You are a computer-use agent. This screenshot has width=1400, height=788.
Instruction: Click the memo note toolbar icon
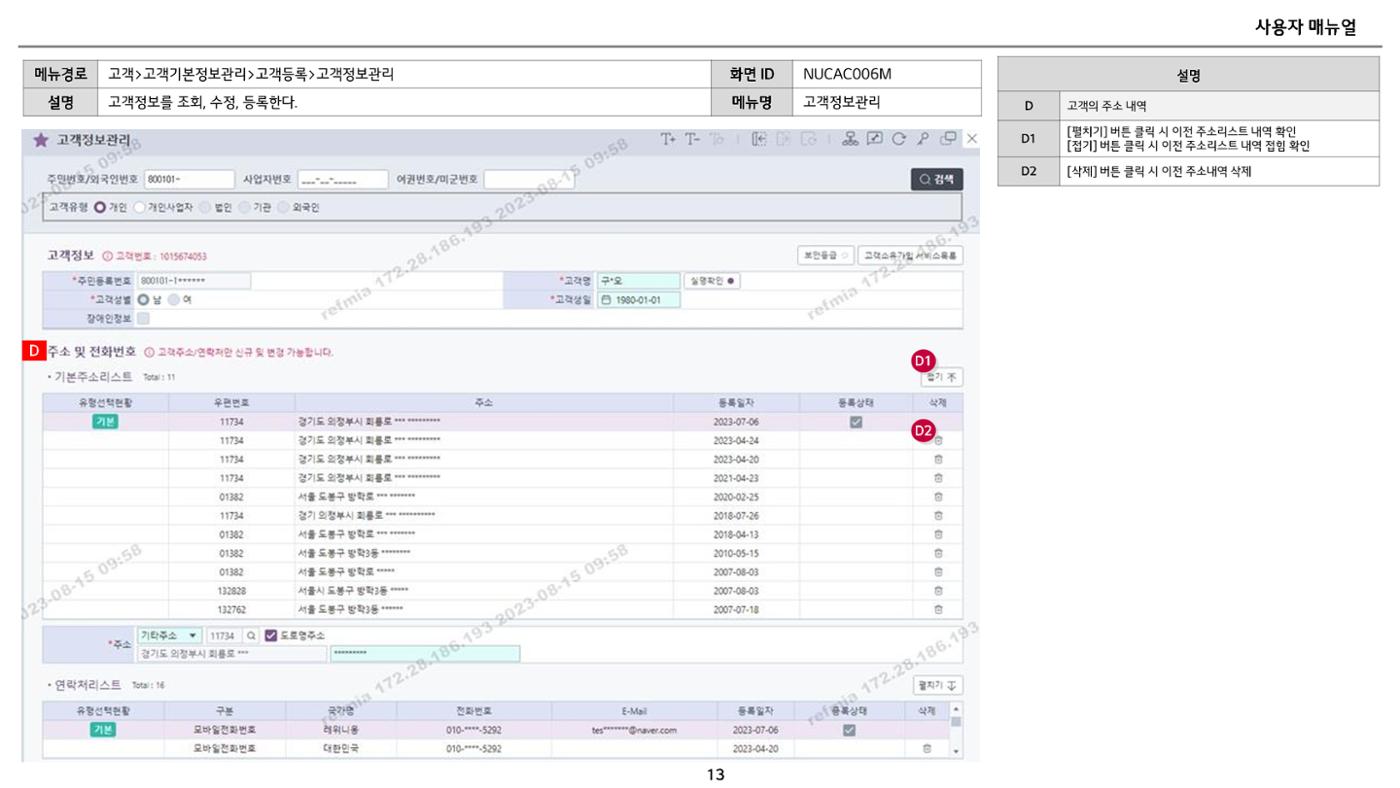click(874, 139)
